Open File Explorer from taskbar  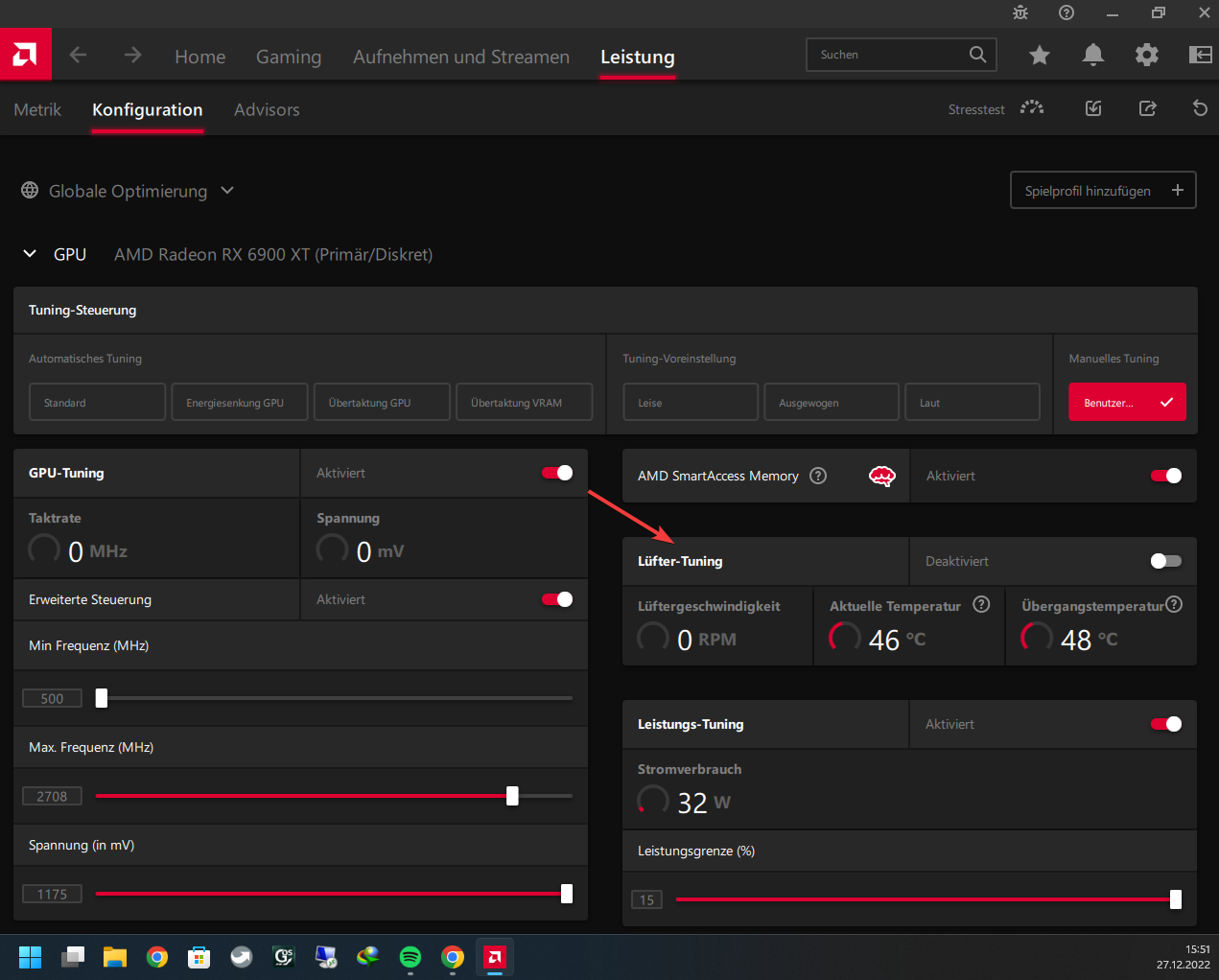coord(115,957)
